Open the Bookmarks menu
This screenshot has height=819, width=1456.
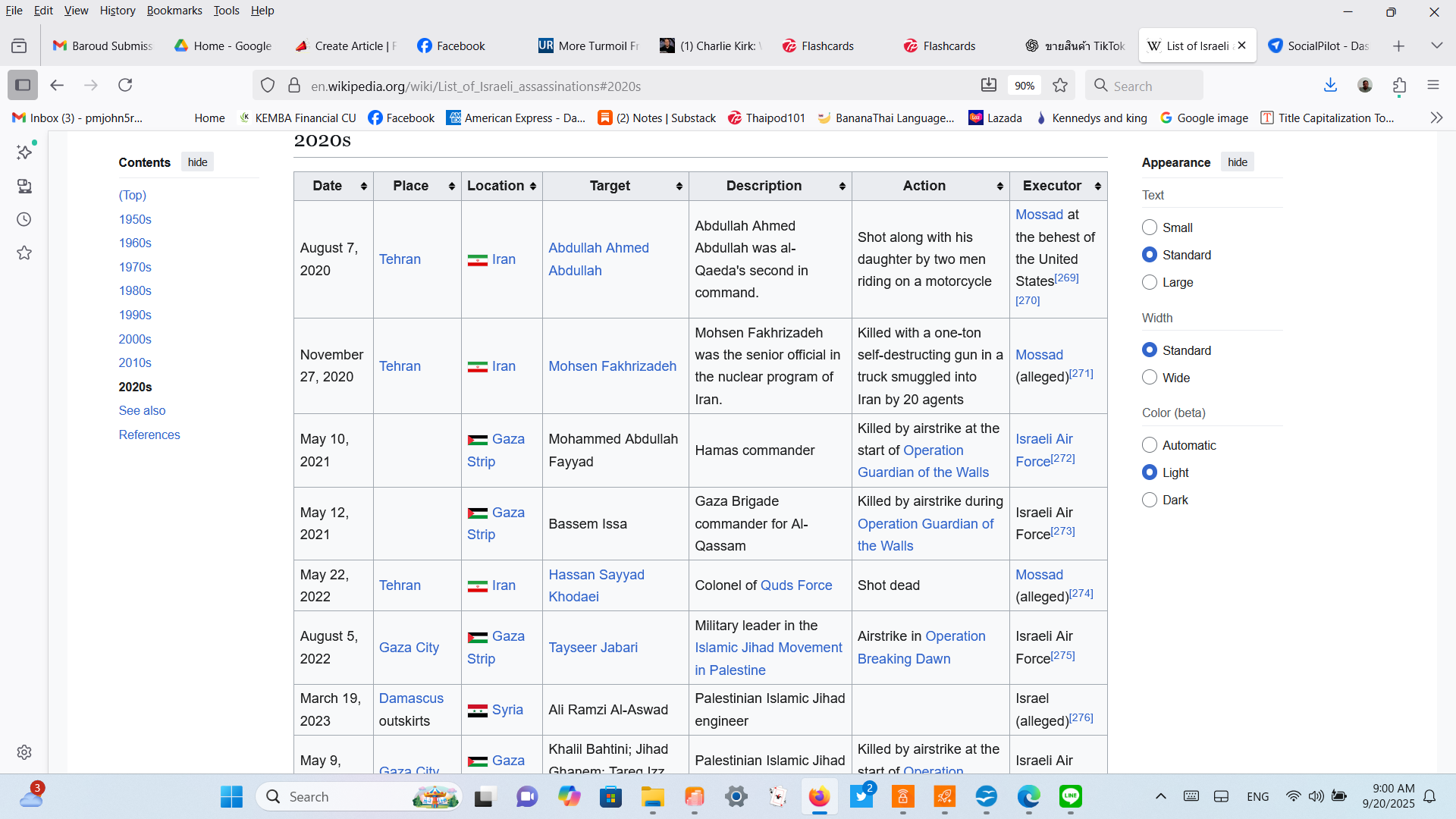(174, 11)
